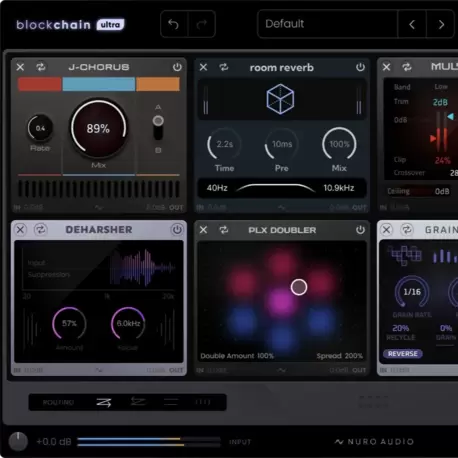Toggle J-Chorus power button
This screenshot has height=458, width=458.
click(177, 67)
